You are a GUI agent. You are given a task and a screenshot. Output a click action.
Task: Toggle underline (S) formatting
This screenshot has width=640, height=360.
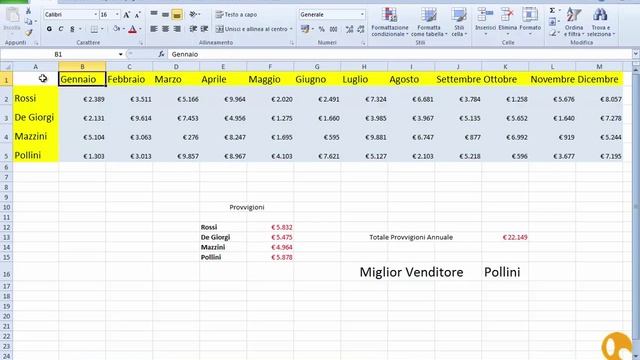point(72,29)
